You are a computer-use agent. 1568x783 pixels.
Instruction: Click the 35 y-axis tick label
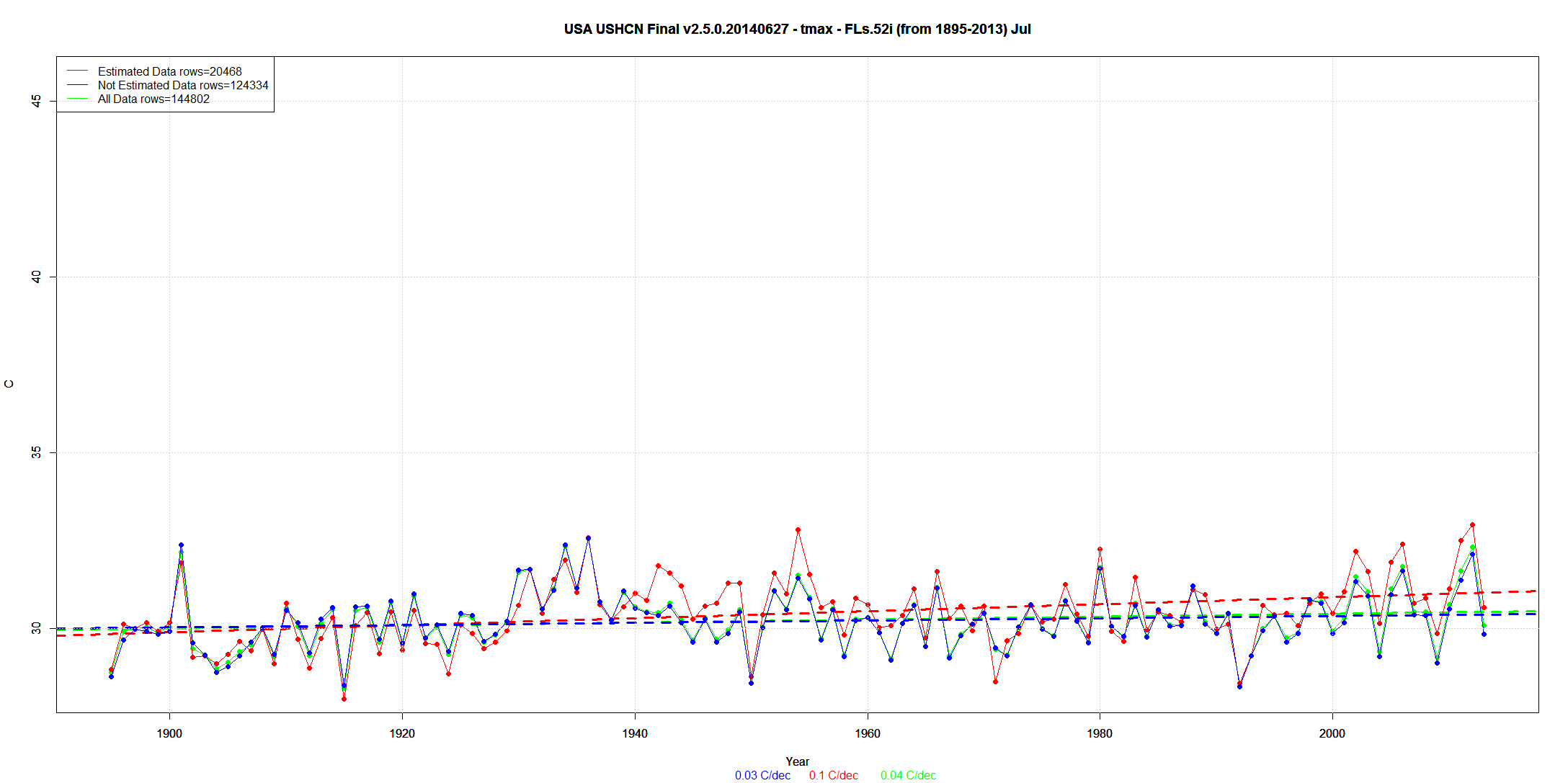pos(37,452)
